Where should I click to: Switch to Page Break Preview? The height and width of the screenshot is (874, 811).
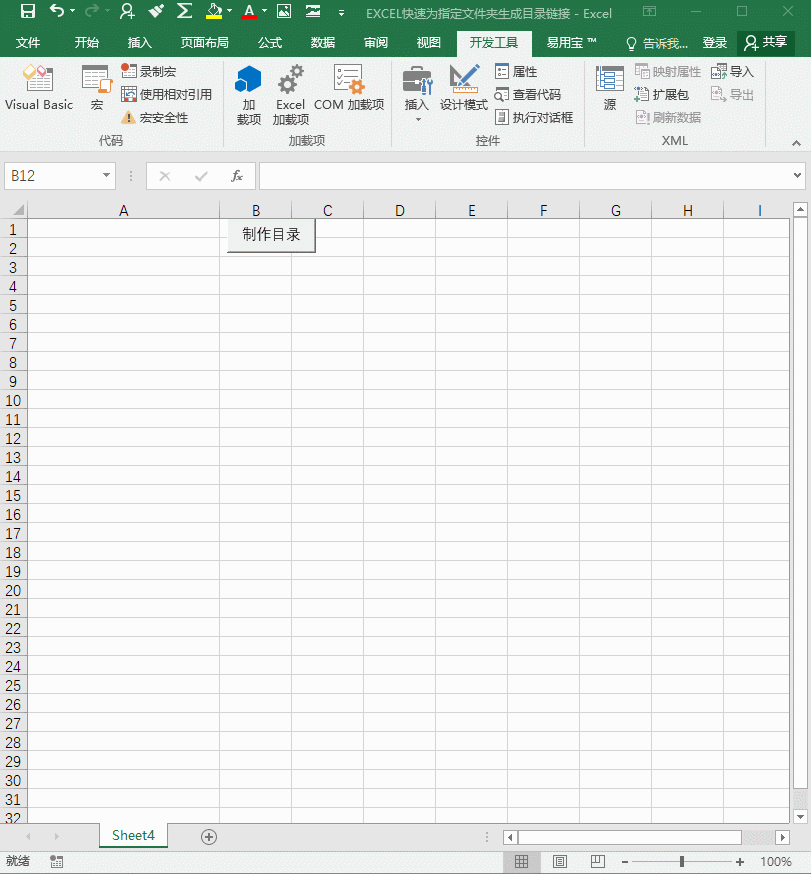(x=598, y=862)
